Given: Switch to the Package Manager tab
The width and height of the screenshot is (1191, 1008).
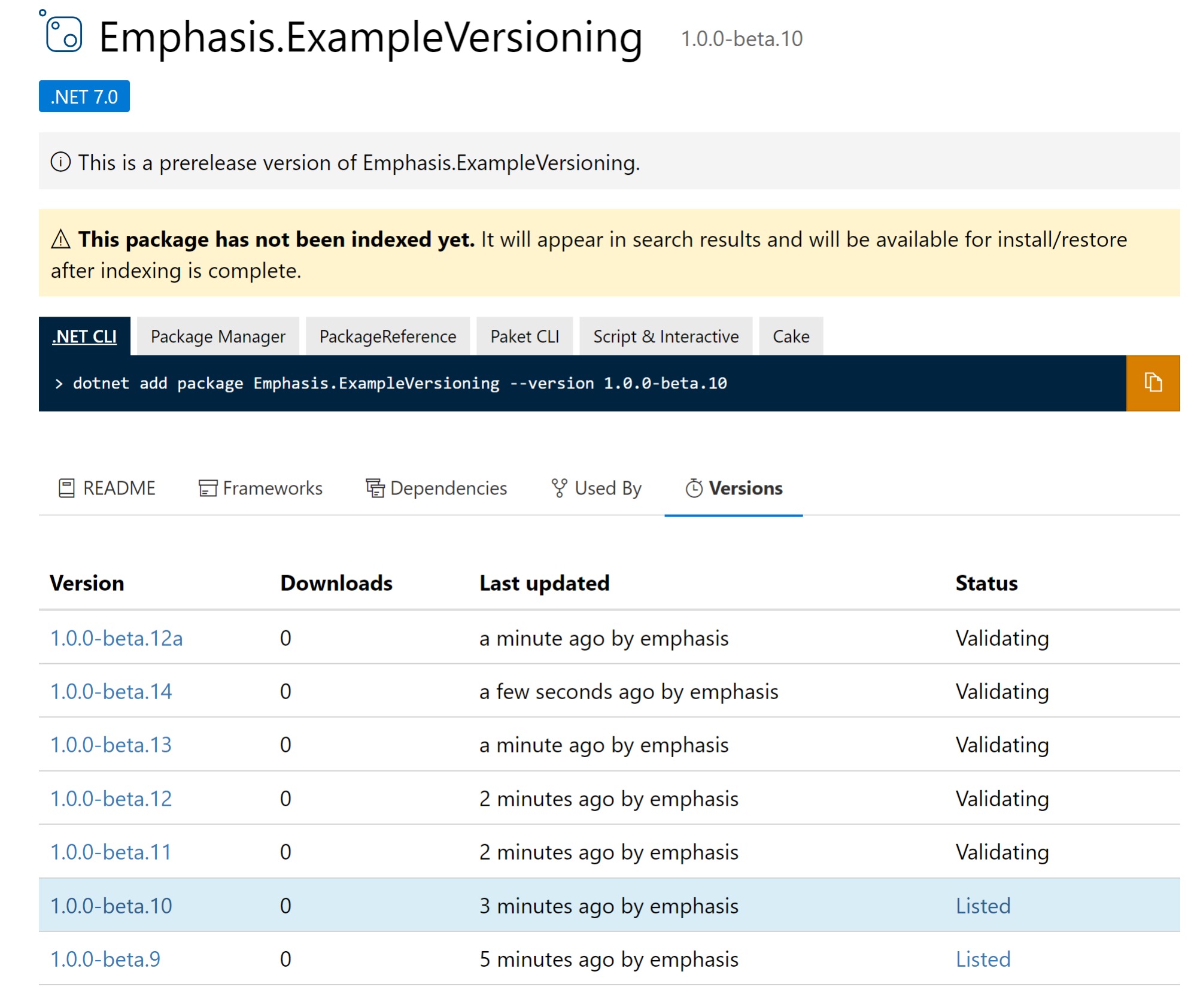Looking at the screenshot, I should 217,336.
